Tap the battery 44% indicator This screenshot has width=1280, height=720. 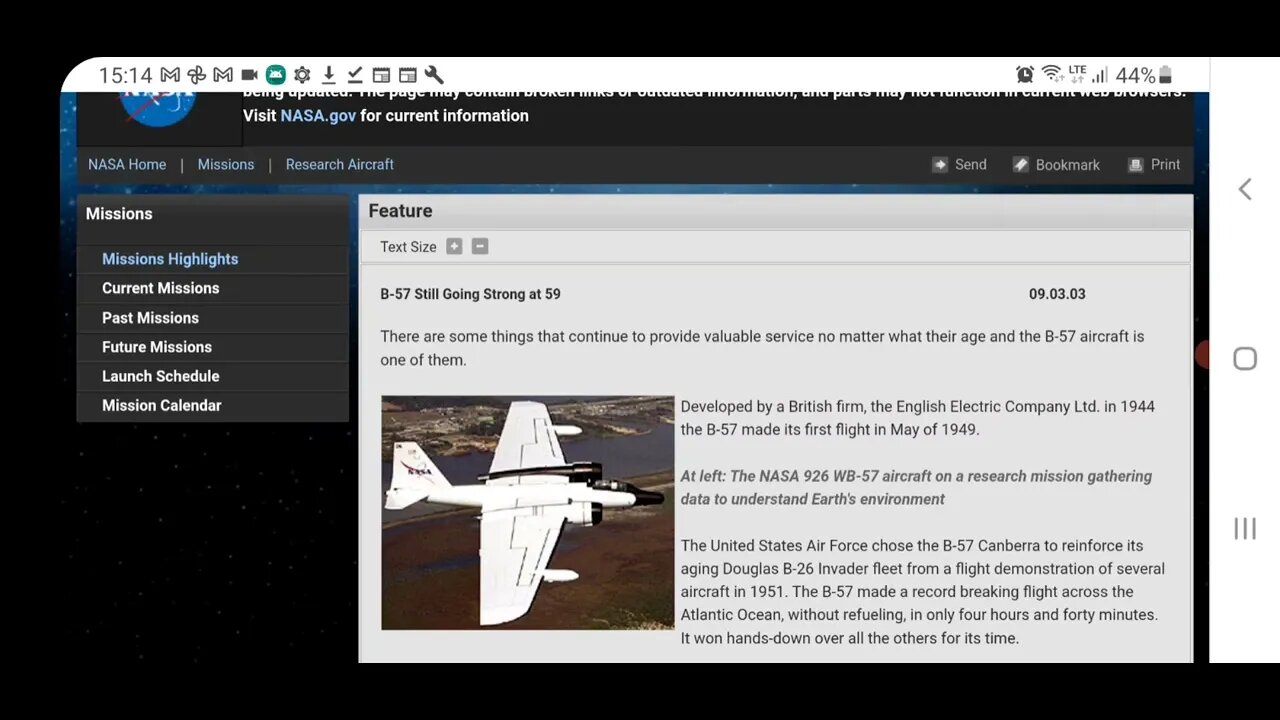click(1144, 76)
